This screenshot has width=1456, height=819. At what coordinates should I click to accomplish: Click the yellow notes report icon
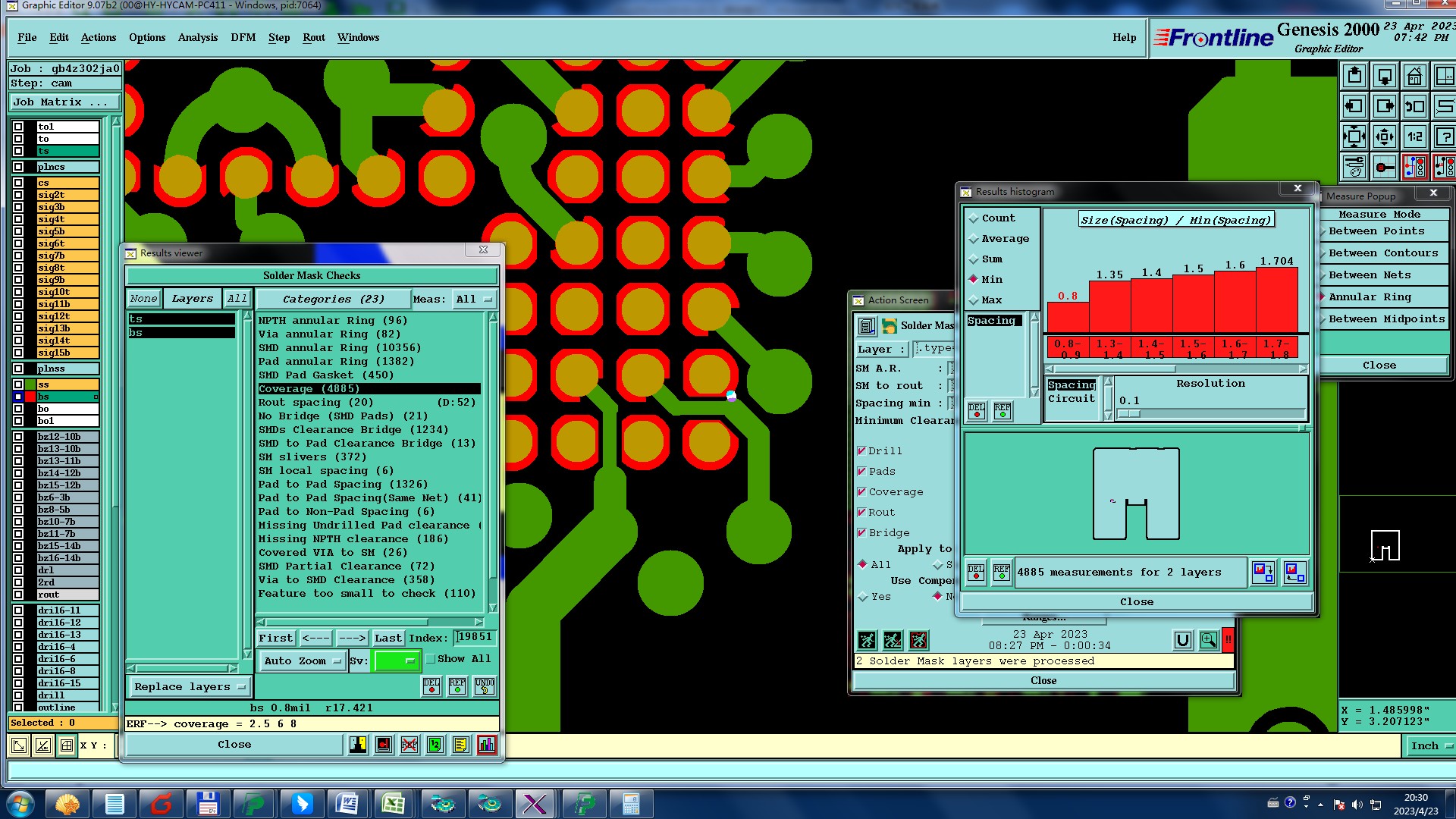[460, 745]
